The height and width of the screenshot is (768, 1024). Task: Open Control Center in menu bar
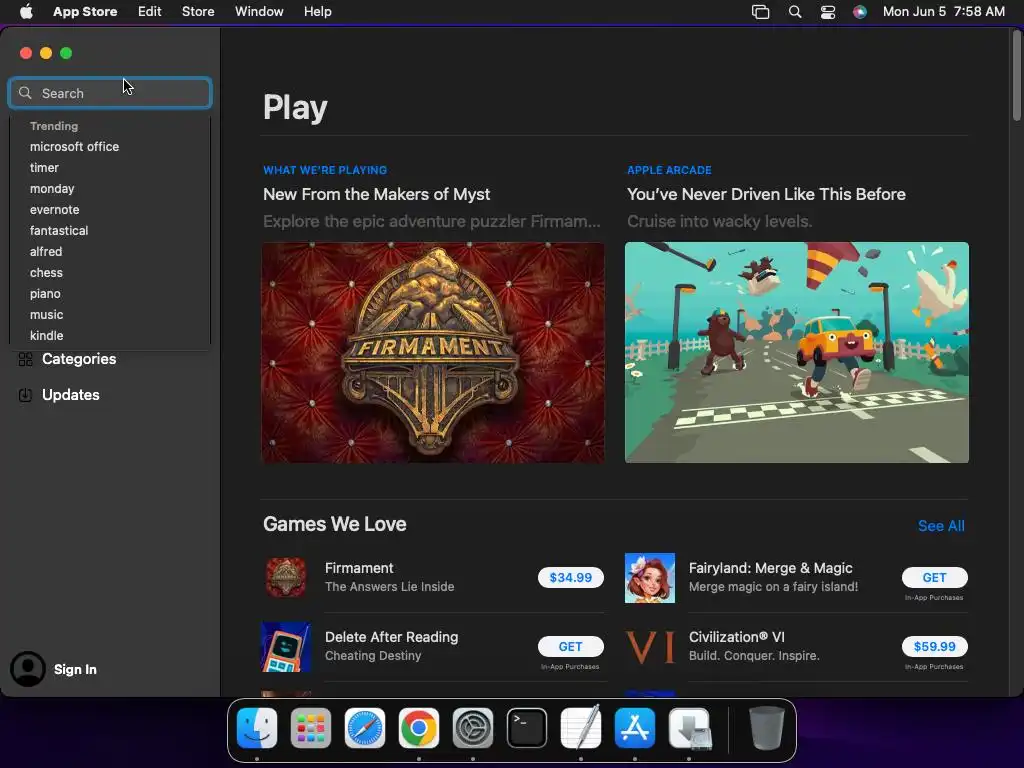click(x=827, y=12)
